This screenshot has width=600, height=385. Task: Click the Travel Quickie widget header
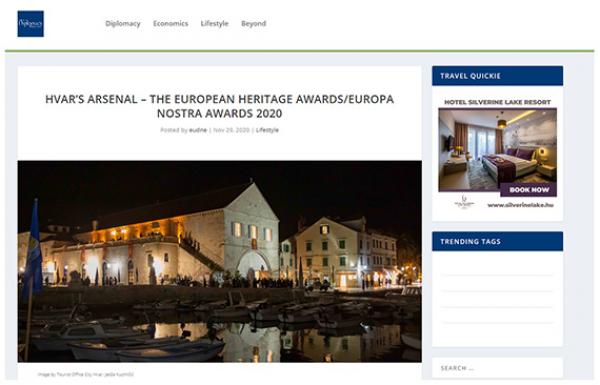497,76
